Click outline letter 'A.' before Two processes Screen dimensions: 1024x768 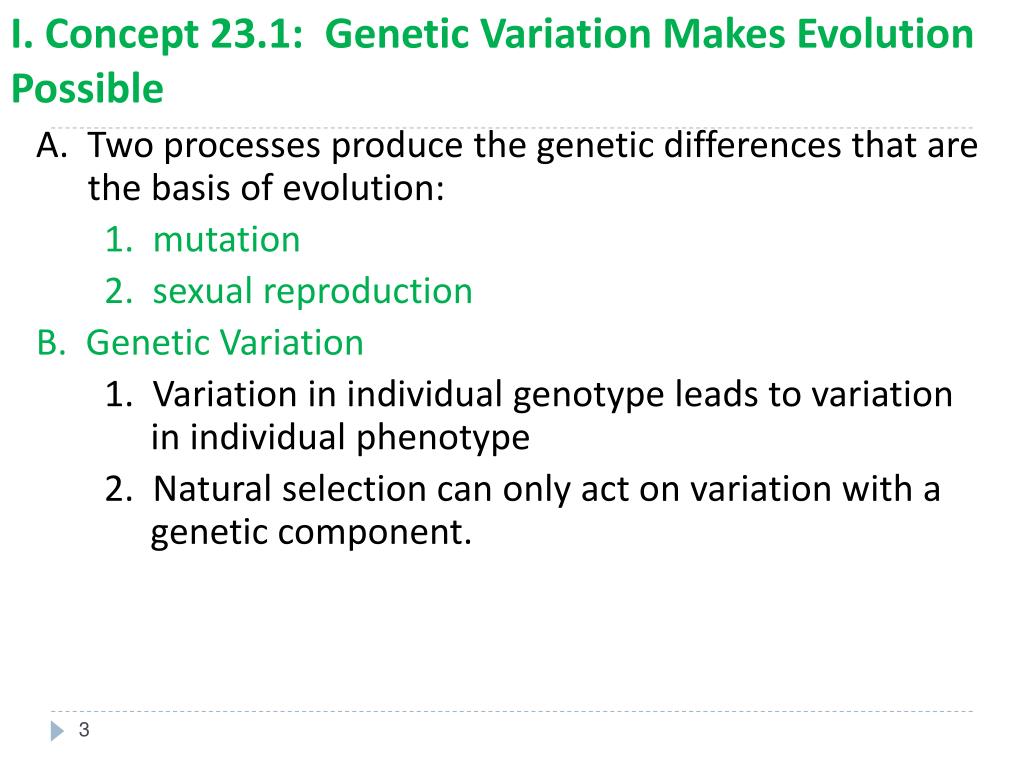point(52,145)
